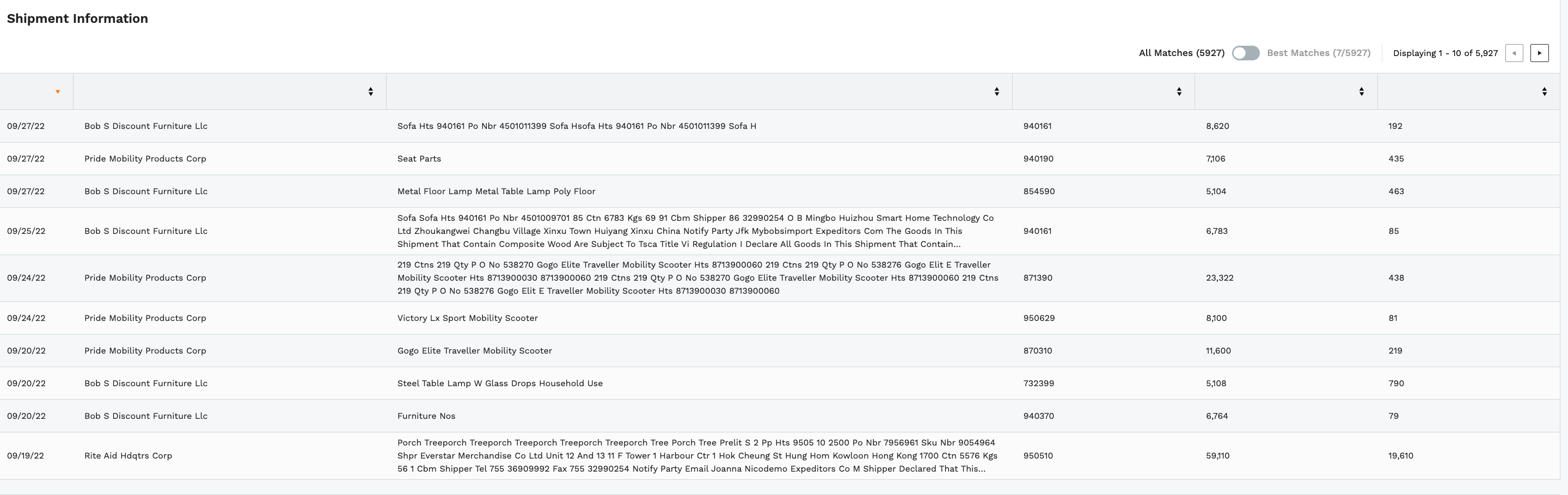Click the Sofa Hts 940161 Po Nbr 4501011399 cell
Screen dimensions: 1568x495
(577, 127)
